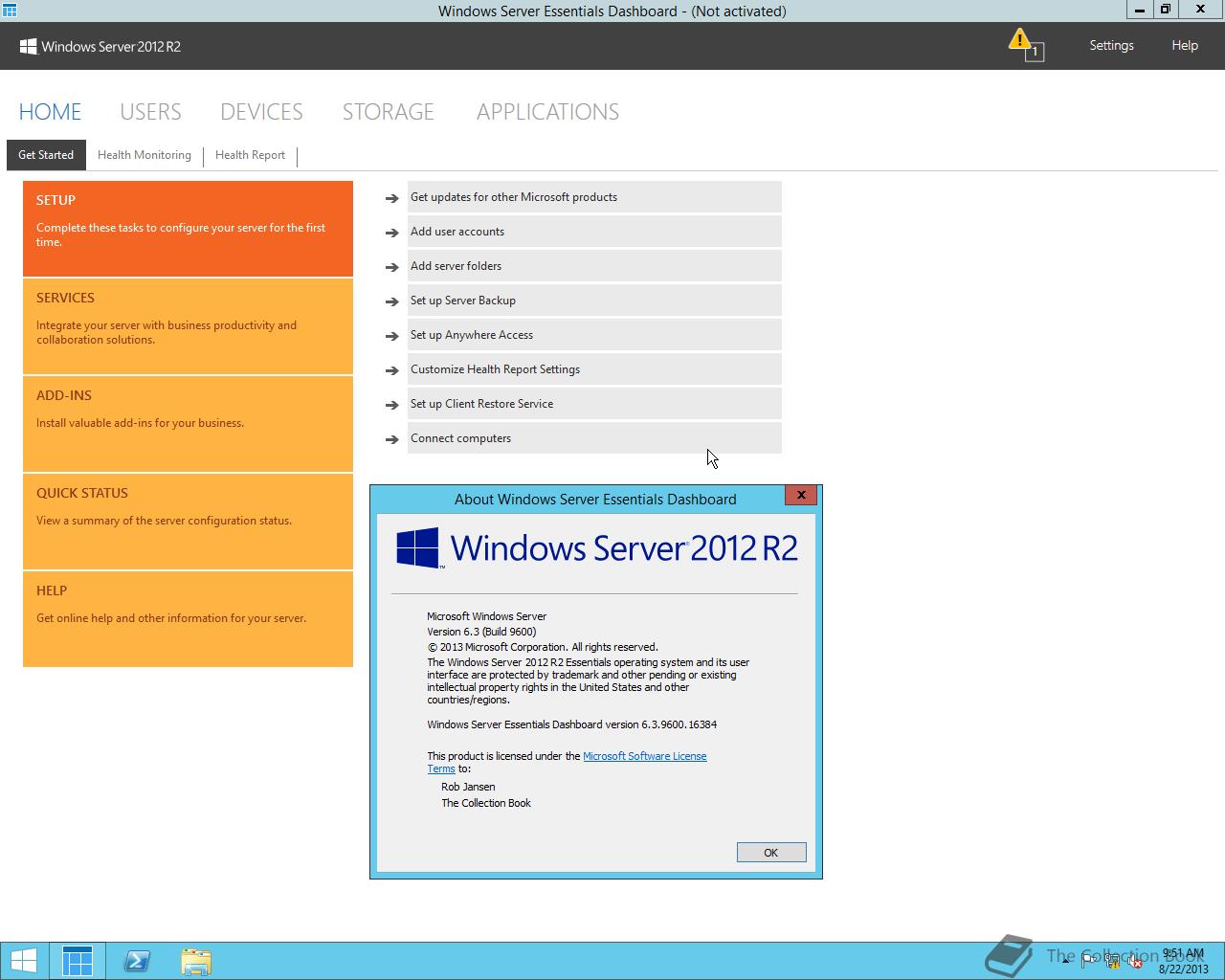
Task: Open the Add server folders task
Action: point(594,265)
